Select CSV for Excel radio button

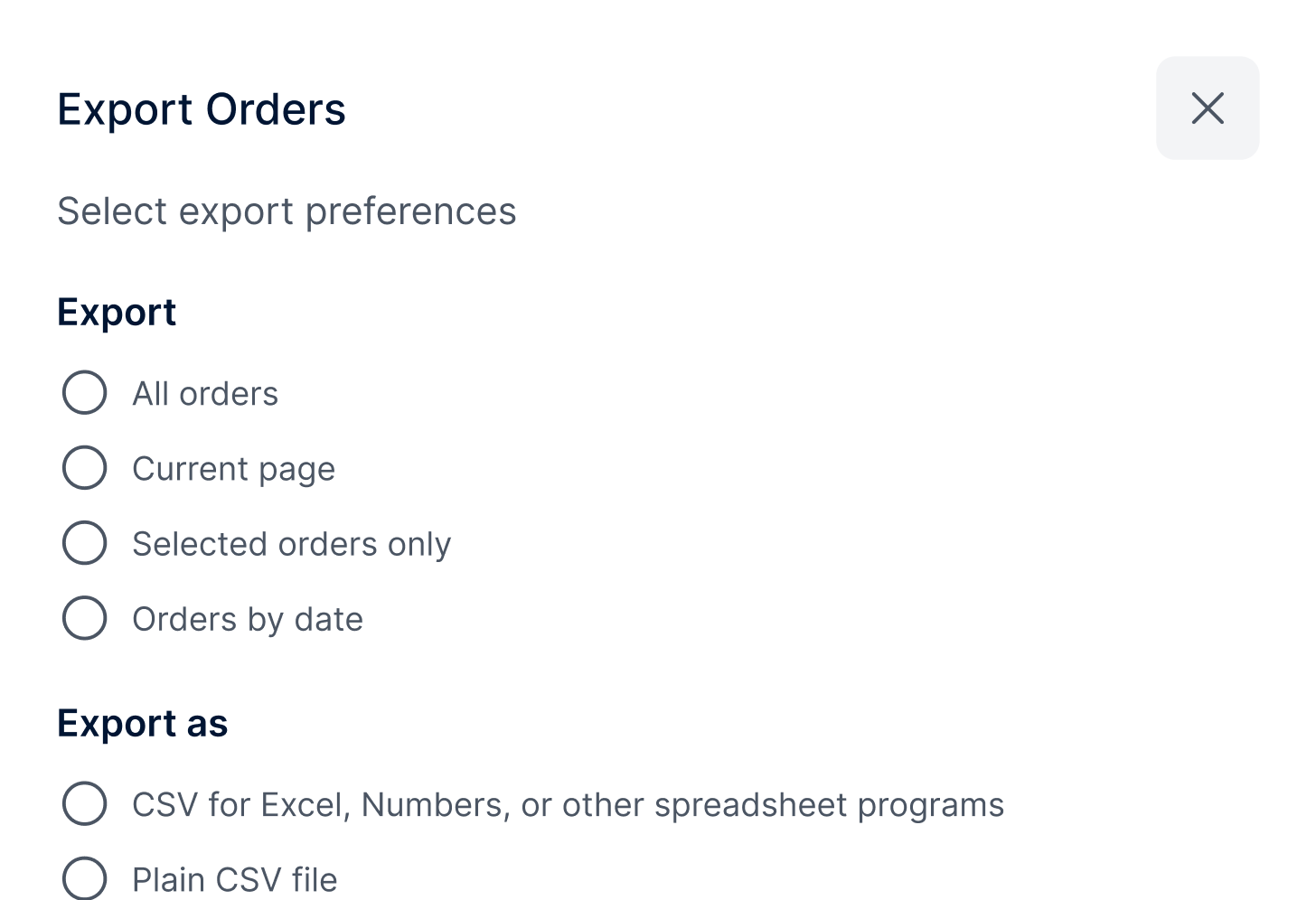click(x=85, y=803)
